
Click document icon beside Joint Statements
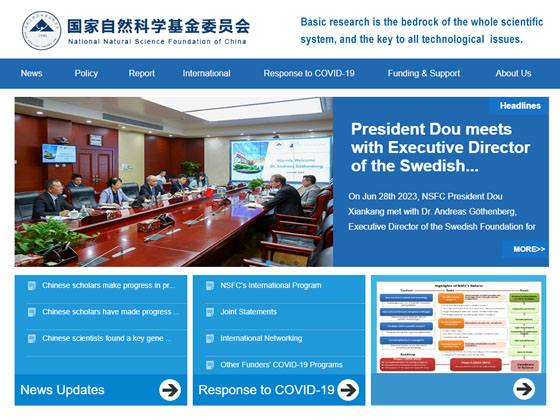point(210,312)
